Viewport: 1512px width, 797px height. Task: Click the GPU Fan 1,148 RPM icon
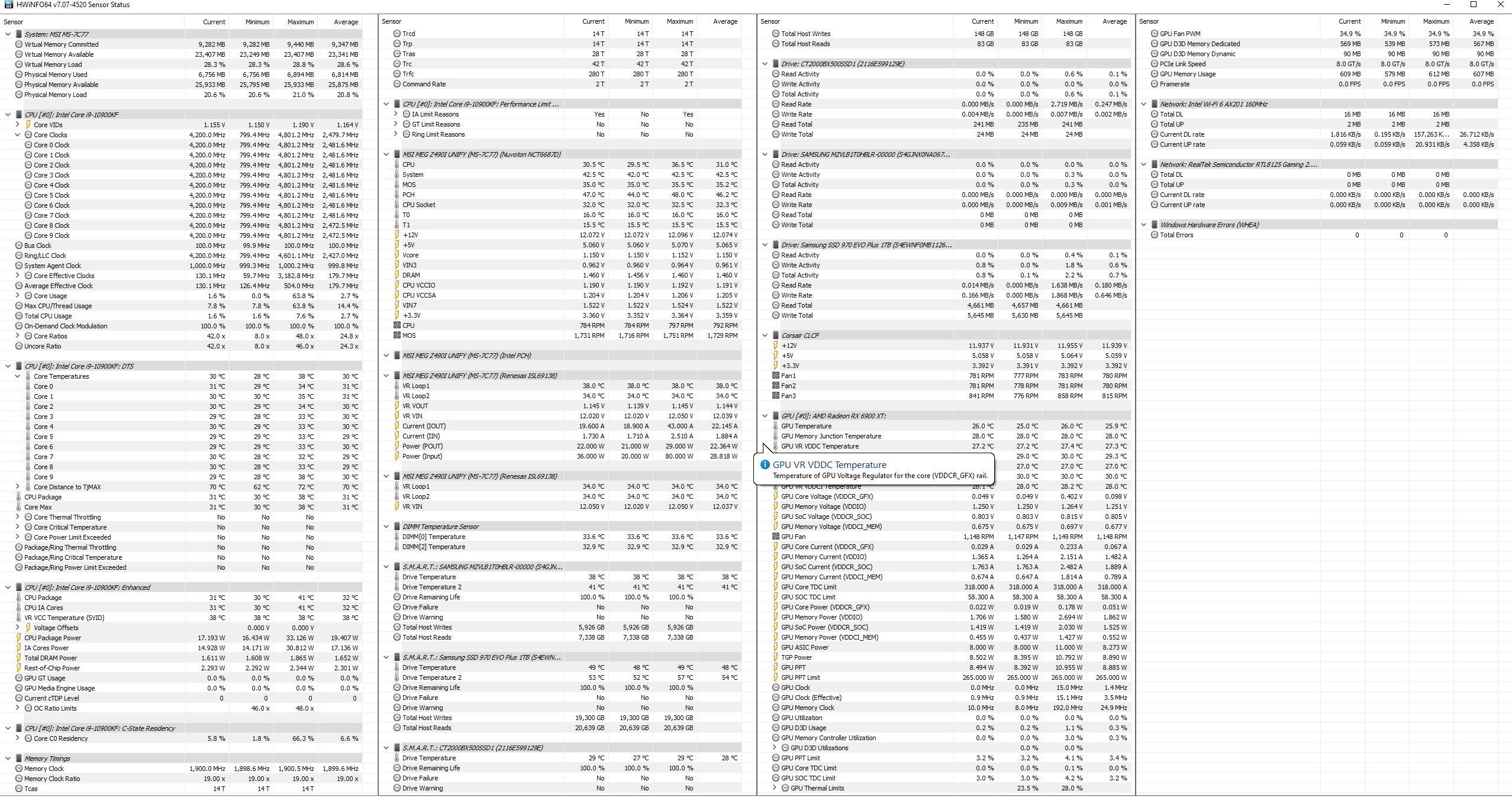(x=776, y=537)
